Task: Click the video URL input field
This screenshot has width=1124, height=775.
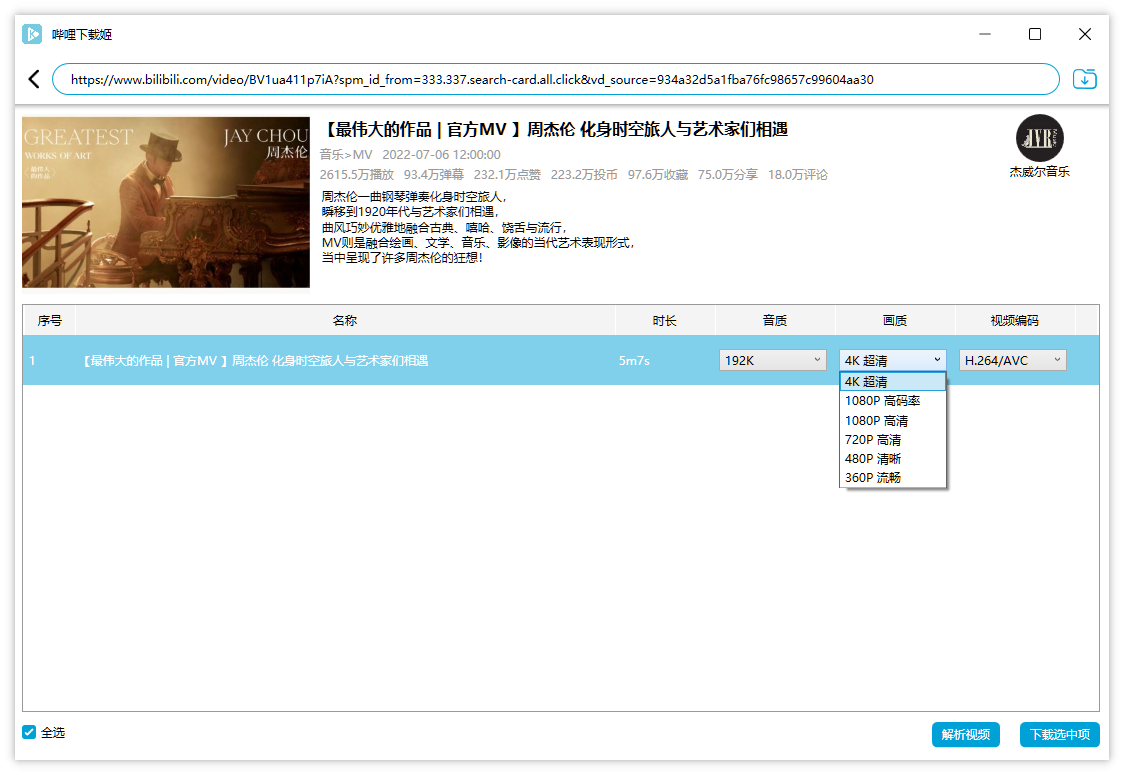Action: [x=556, y=79]
